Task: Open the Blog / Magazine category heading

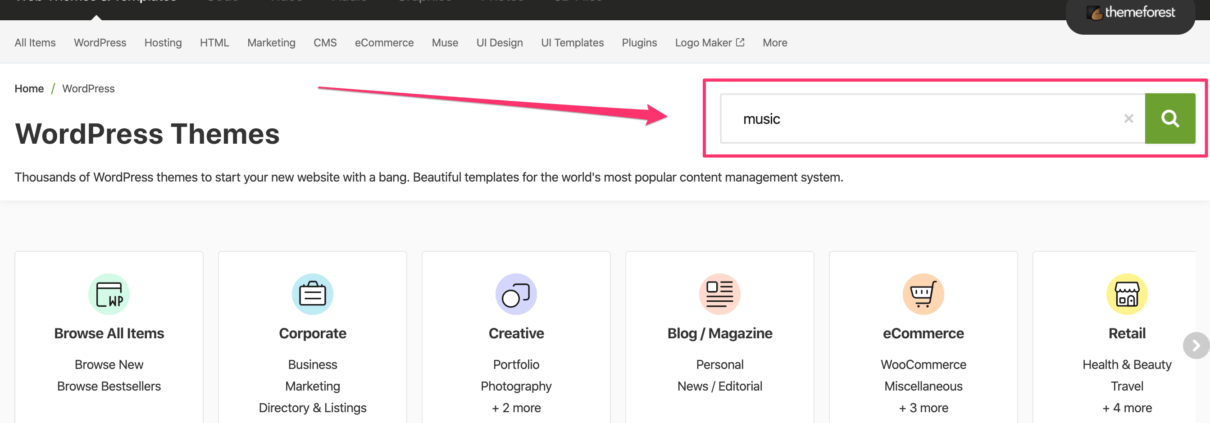Action: pyautogui.click(x=720, y=333)
